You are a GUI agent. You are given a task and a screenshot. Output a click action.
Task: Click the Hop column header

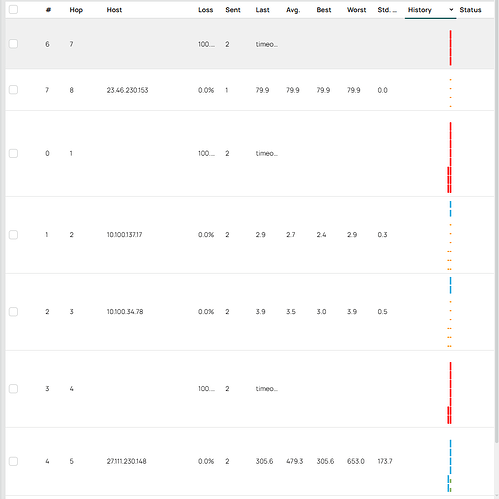click(x=76, y=10)
